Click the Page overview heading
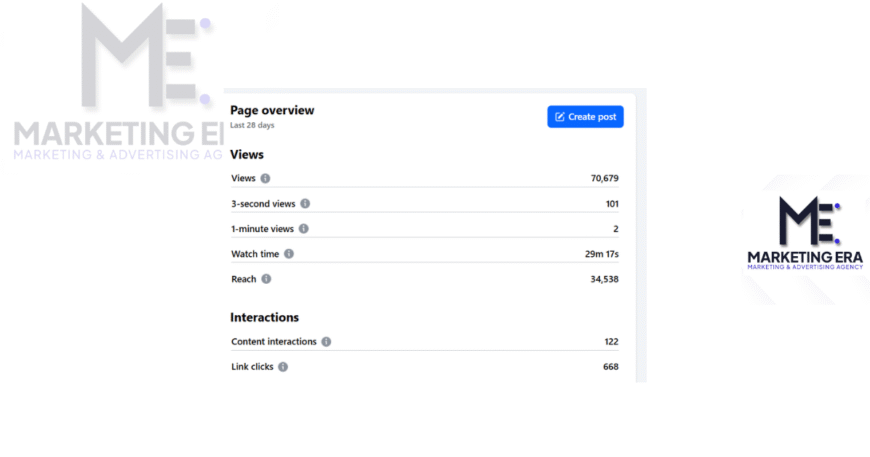Image resolution: width=870 pixels, height=457 pixels. tap(272, 110)
